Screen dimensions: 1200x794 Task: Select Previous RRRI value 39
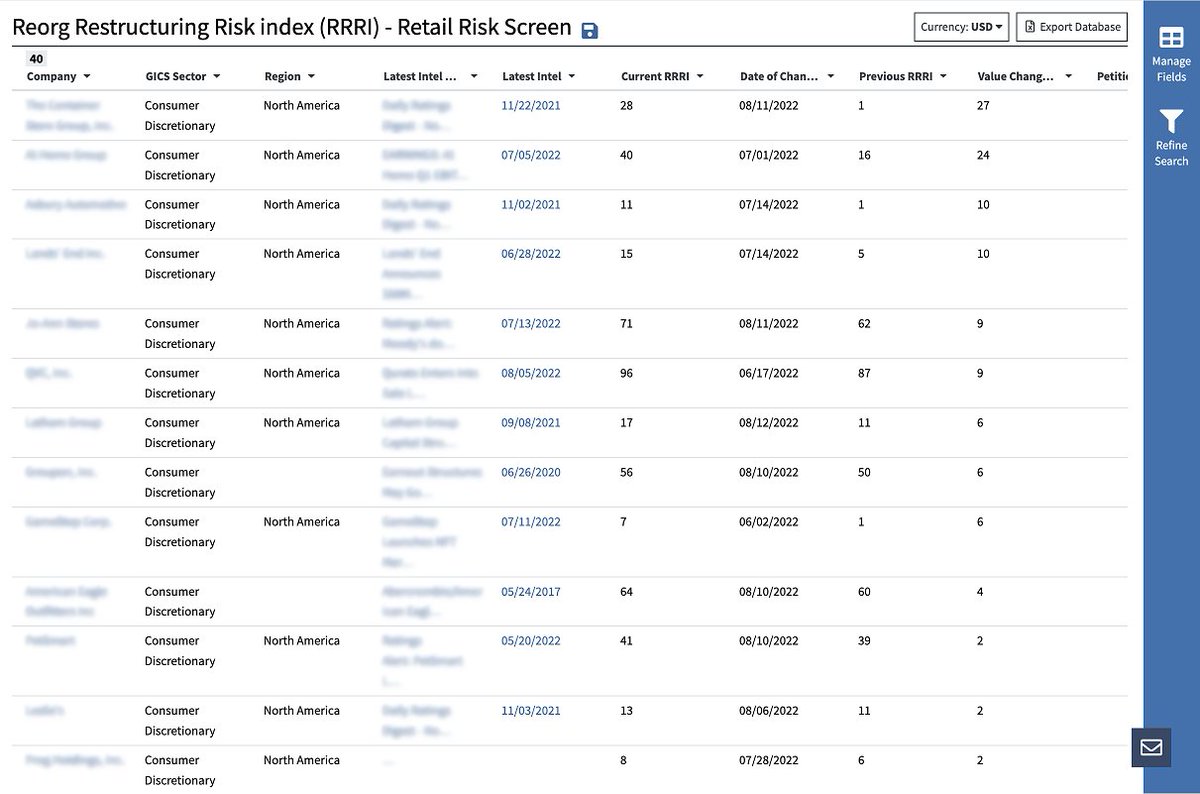coord(865,640)
